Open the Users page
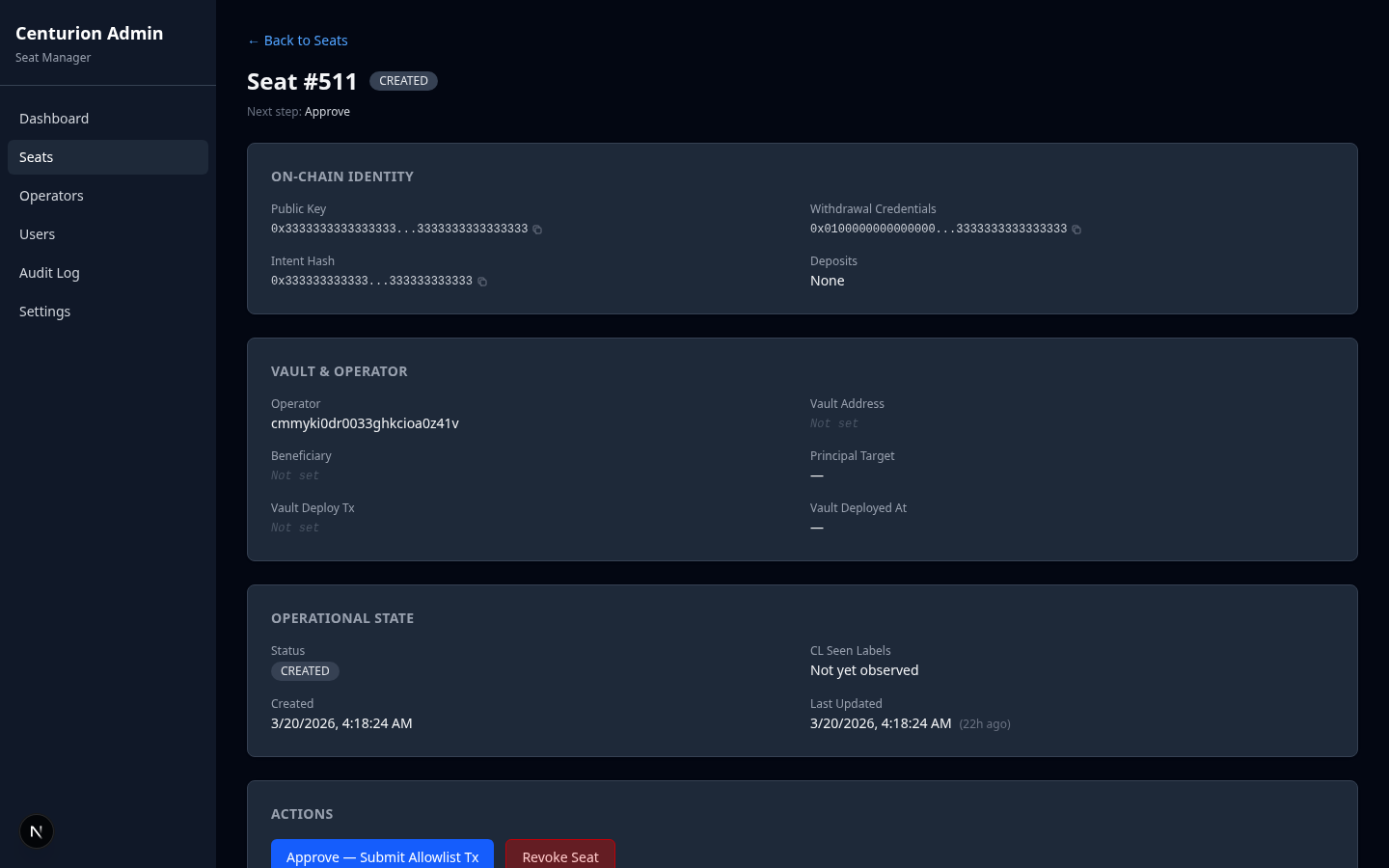The image size is (1389, 868). [37, 234]
